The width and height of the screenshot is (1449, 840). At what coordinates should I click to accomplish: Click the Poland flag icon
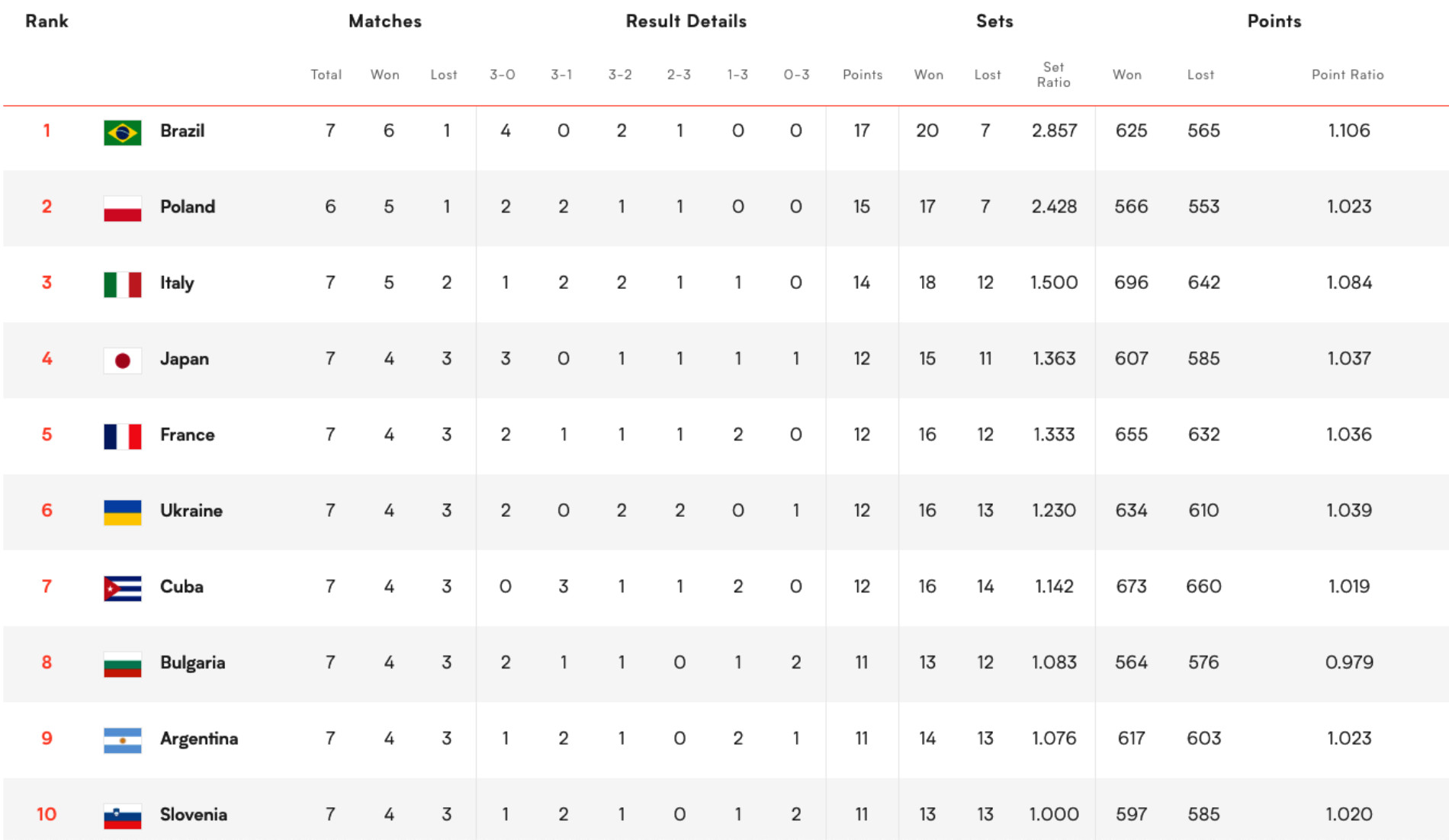click(x=122, y=208)
